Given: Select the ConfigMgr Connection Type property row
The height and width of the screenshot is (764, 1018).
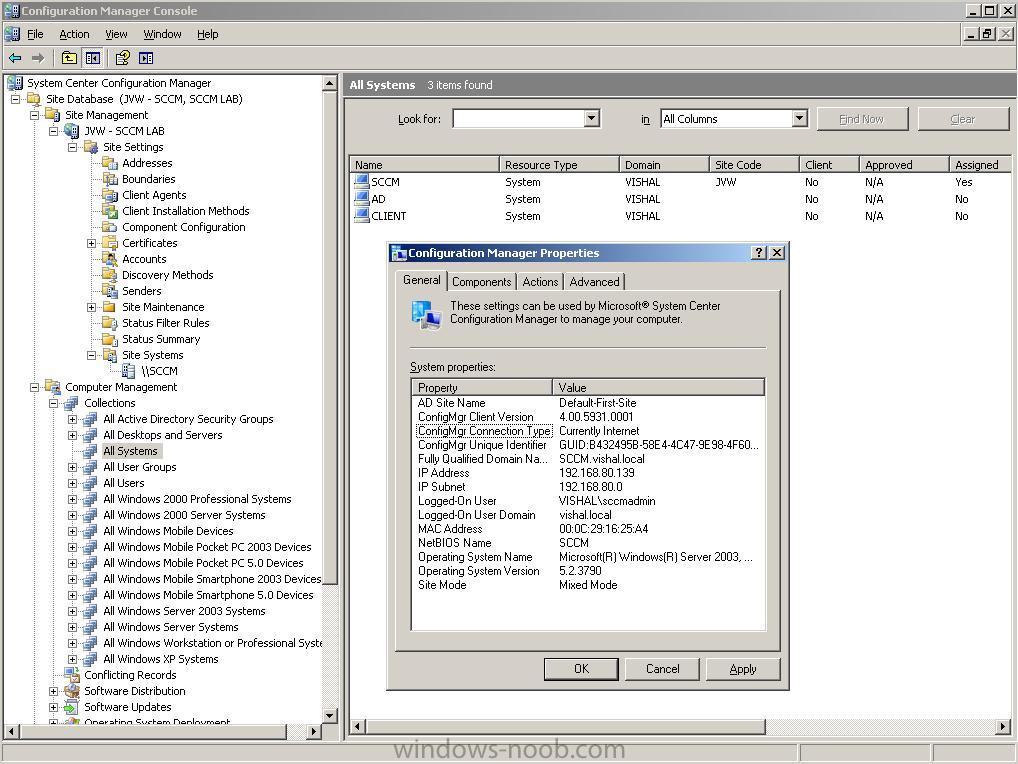Looking at the screenshot, I should point(588,431).
